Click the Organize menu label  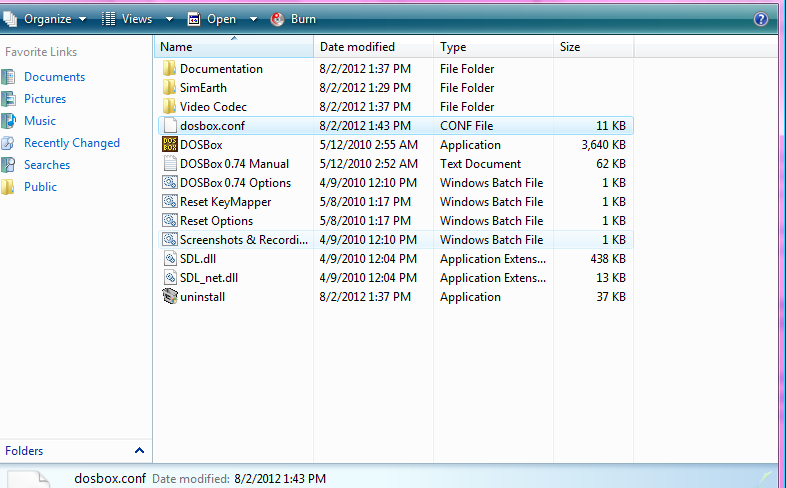pyautogui.click(x=48, y=19)
